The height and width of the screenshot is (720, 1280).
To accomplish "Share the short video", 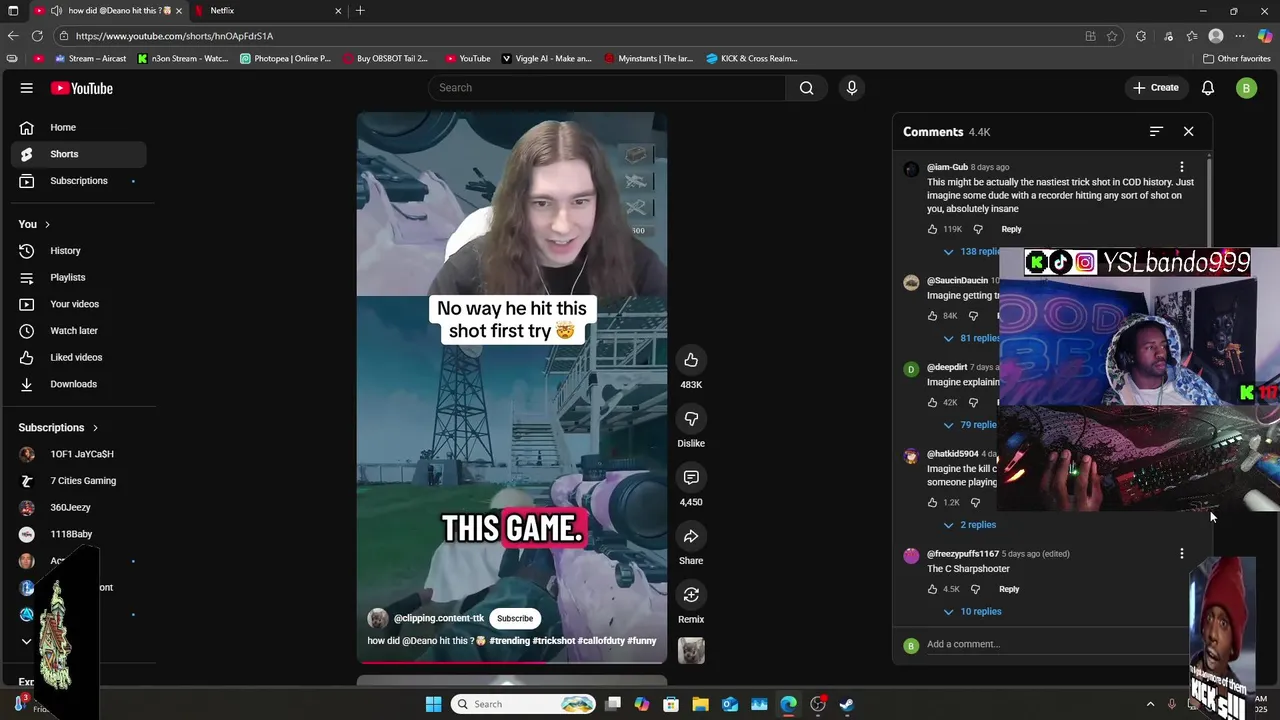I will point(691,537).
